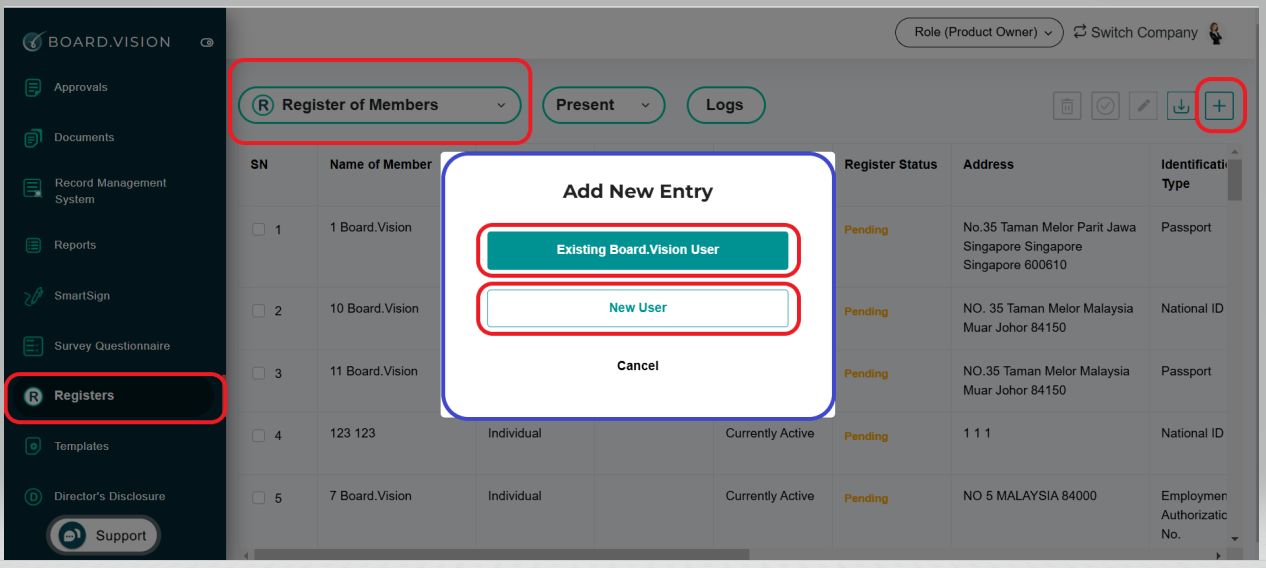The height and width of the screenshot is (568, 1266).
Task: Select member name 1 Board.Vision
Action: click(371, 227)
